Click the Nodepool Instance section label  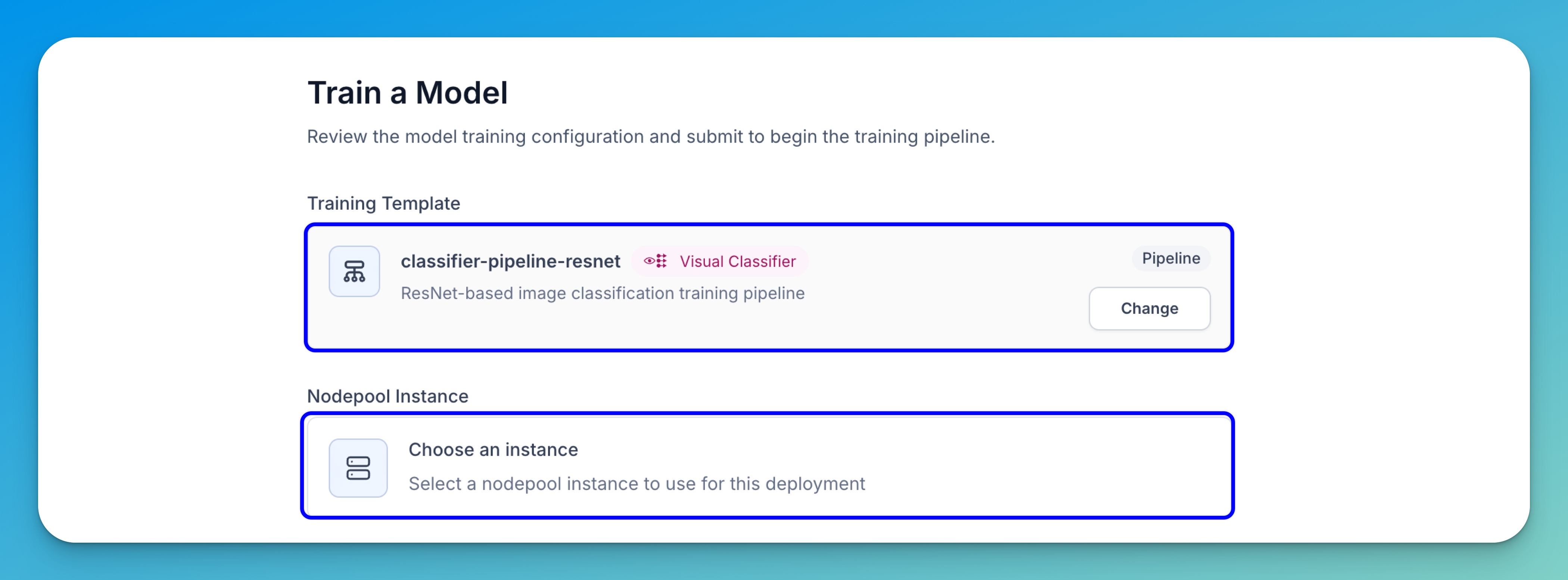(x=387, y=396)
